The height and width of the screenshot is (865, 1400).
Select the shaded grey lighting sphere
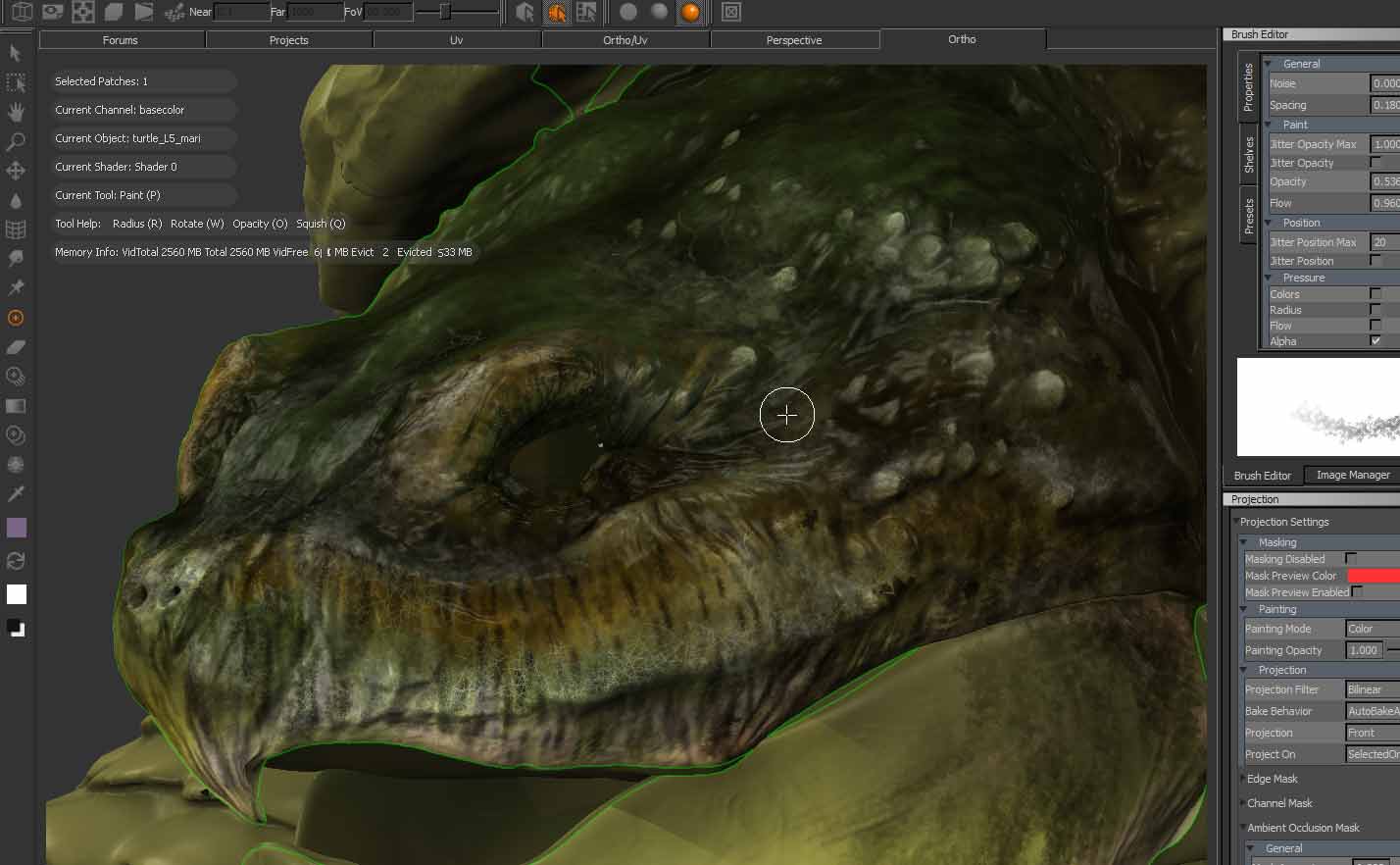[x=660, y=12]
